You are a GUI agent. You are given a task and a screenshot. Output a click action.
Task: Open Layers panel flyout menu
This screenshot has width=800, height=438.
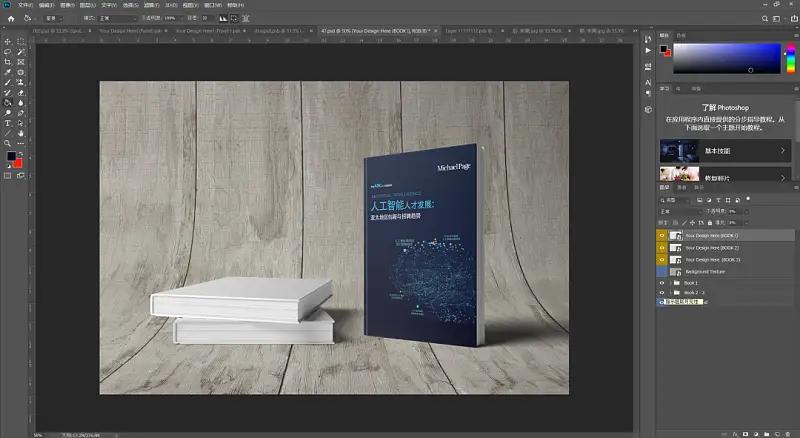(796, 187)
